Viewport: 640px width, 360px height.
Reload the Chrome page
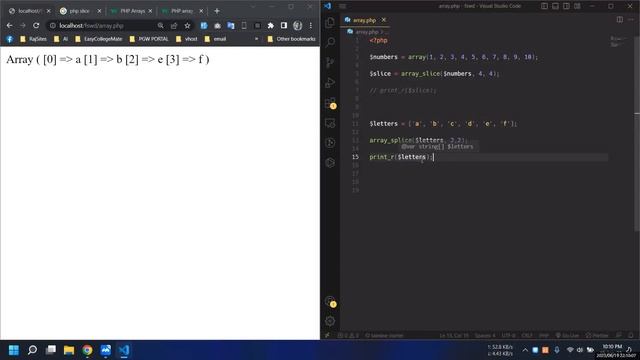coord(36,25)
